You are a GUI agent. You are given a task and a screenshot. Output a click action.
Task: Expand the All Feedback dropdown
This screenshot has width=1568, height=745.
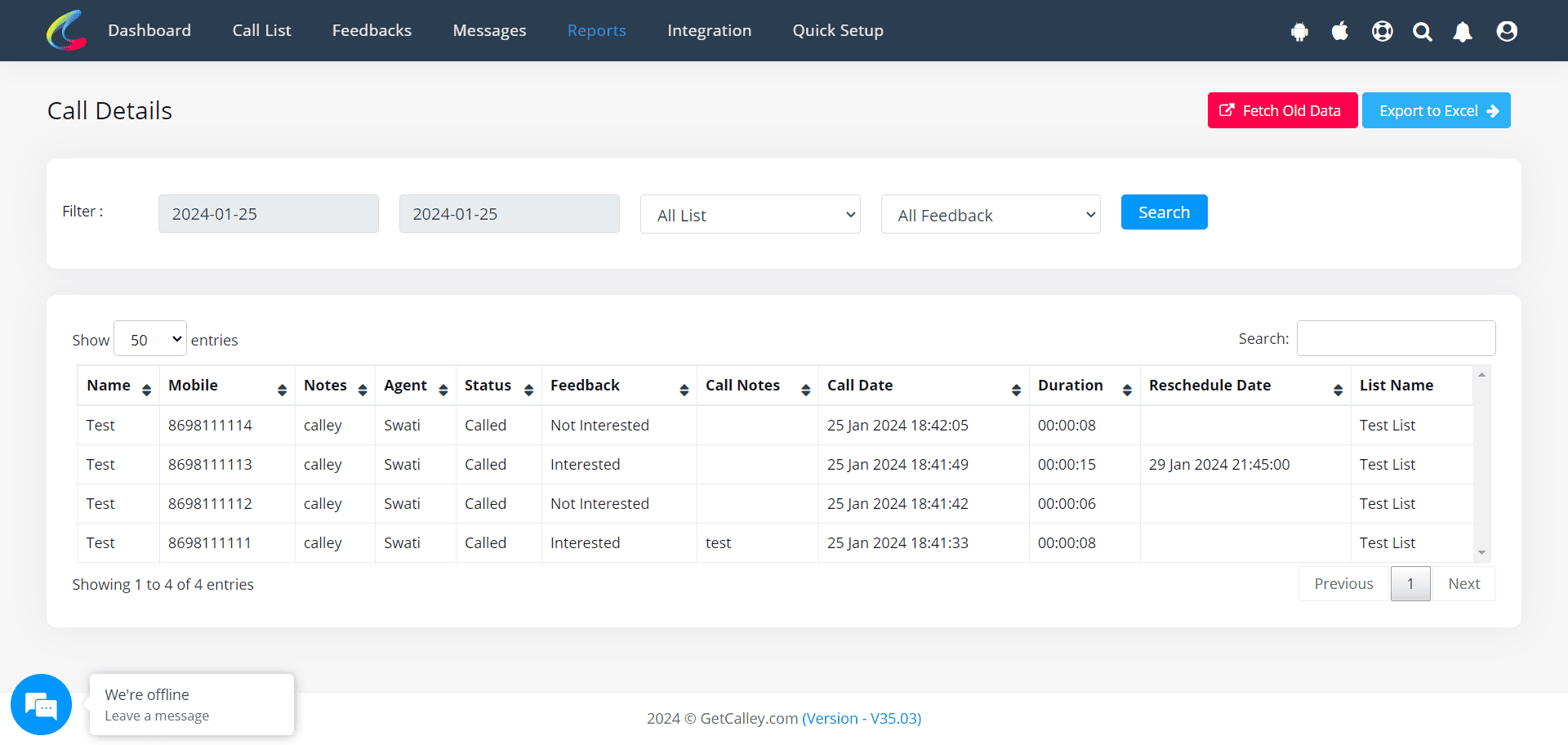pyautogui.click(x=991, y=215)
